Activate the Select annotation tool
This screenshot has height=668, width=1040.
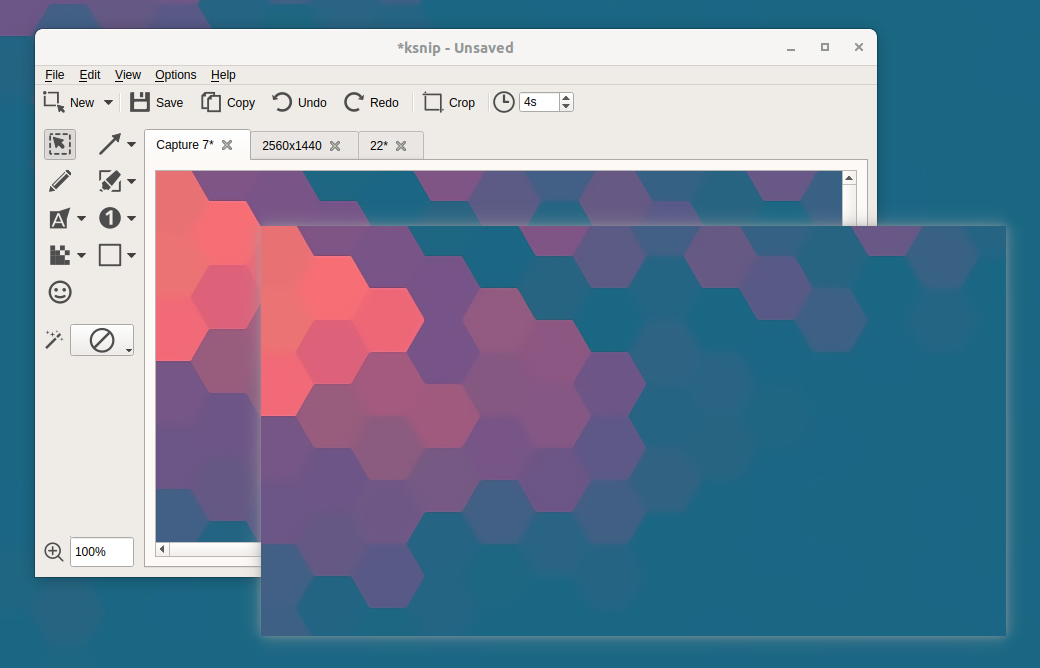coord(59,144)
